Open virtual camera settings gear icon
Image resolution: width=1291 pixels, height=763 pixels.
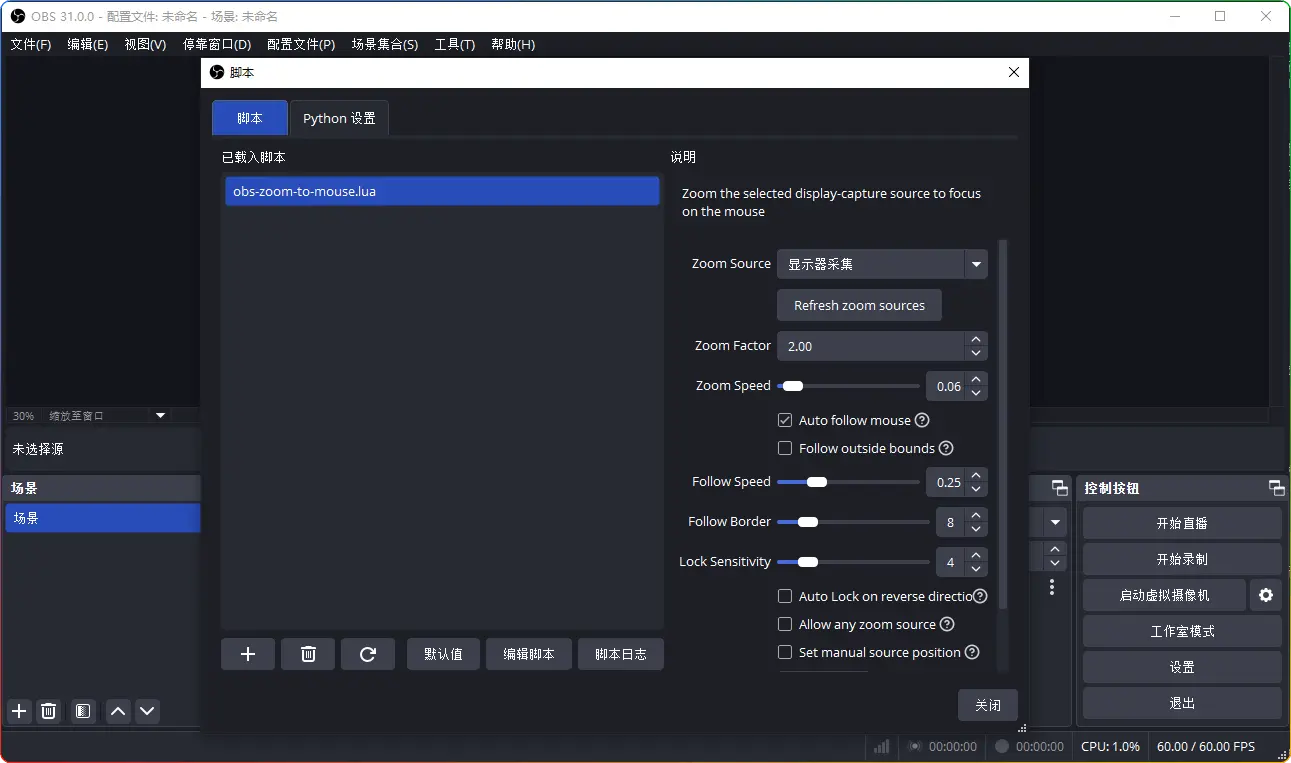(x=1266, y=595)
